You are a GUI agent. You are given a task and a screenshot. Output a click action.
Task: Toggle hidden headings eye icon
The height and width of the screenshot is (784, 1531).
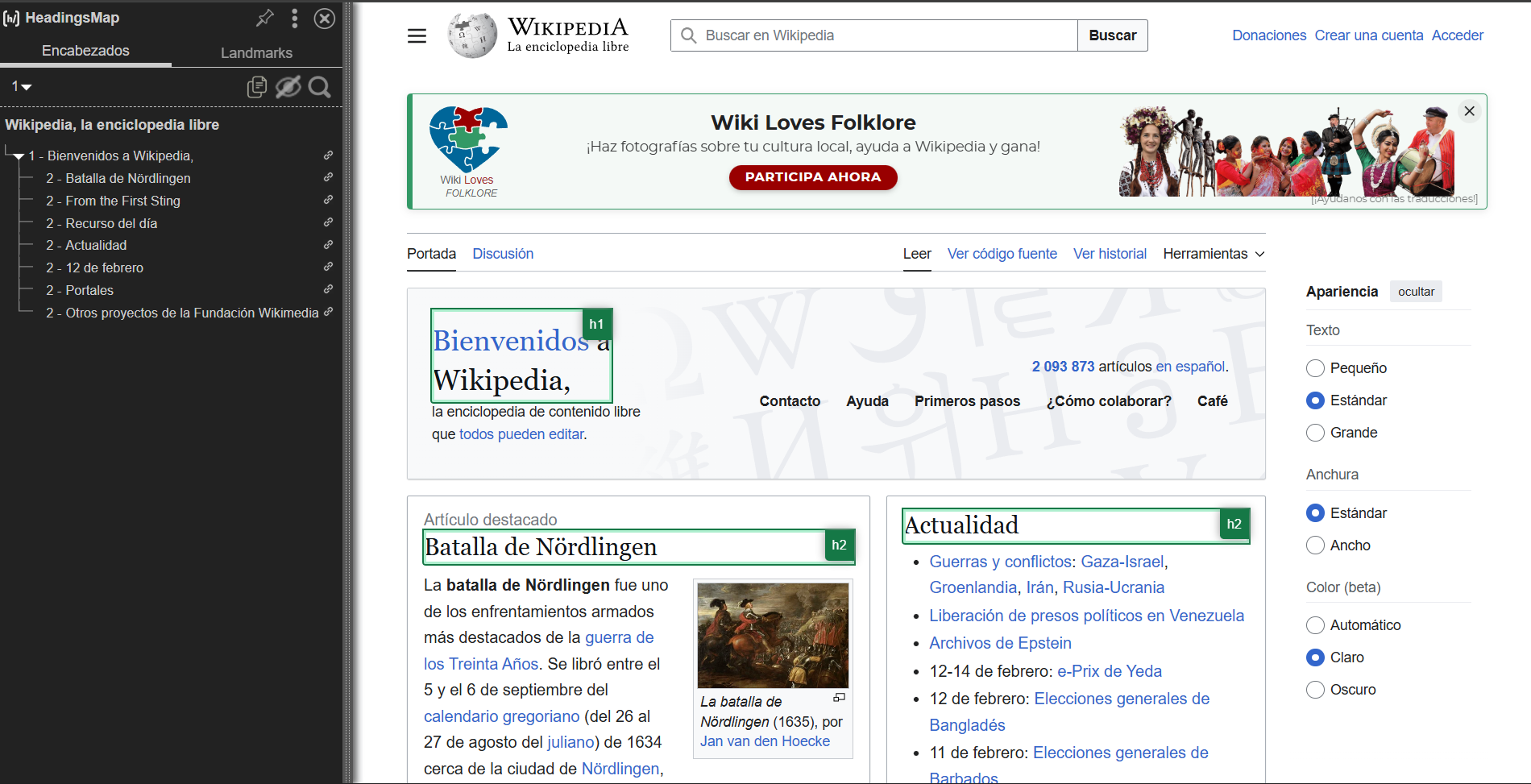pos(288,87)
